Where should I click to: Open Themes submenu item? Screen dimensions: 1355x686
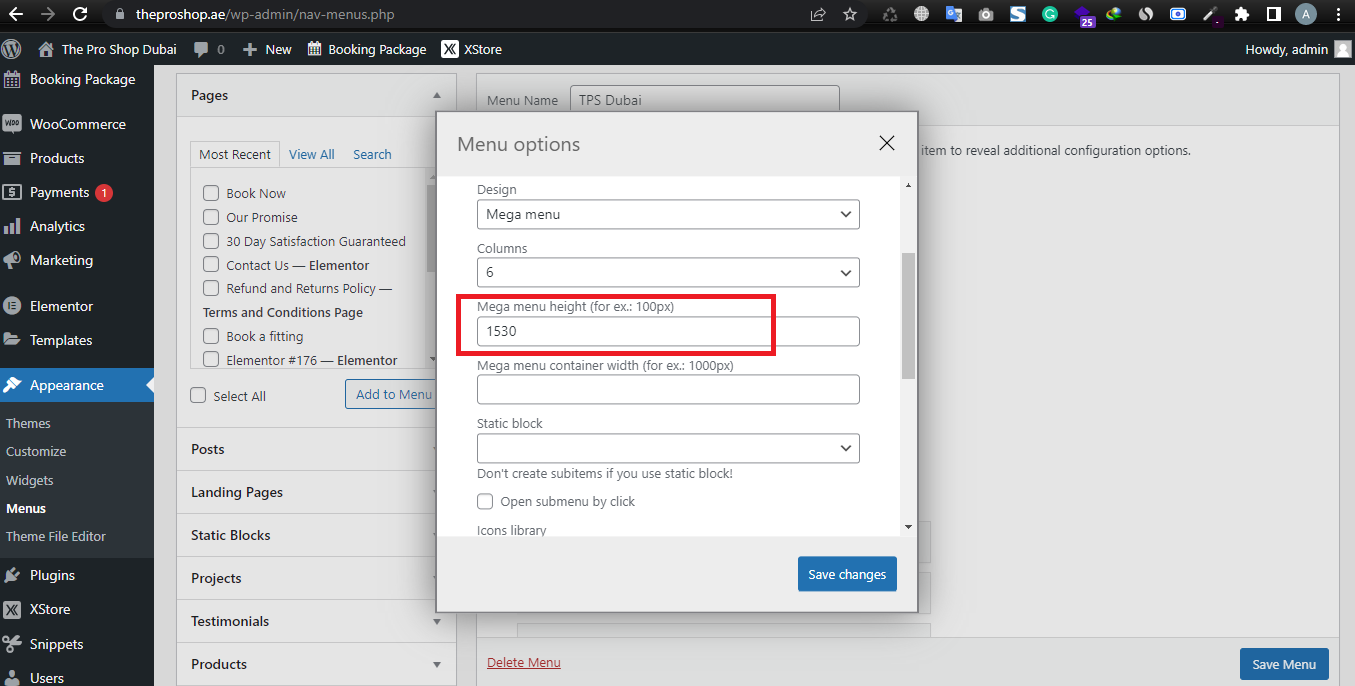pyautogui.click(x=28, y=423)
